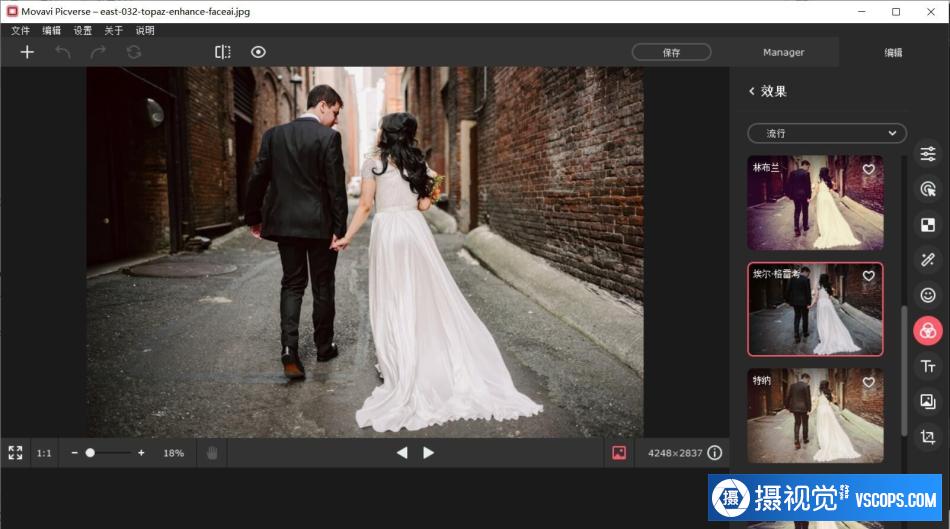Apply the 特纳 effect thumbnail

pos(815,416)
